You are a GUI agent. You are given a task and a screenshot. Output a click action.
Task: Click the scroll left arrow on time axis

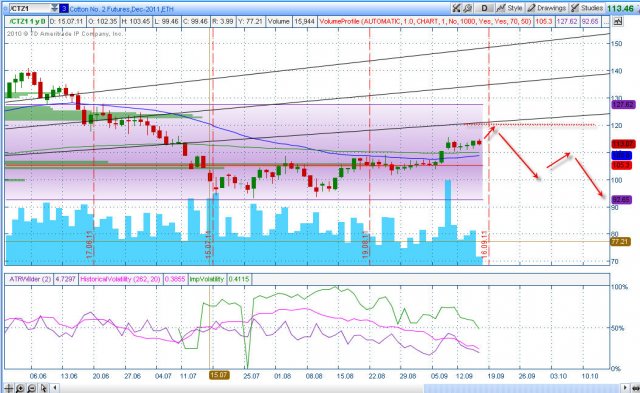pyautogui.click(x=55, y=388)
